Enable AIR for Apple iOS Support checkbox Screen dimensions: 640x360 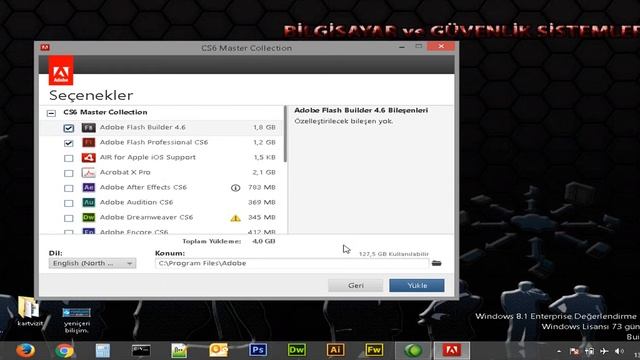point(69,158)
